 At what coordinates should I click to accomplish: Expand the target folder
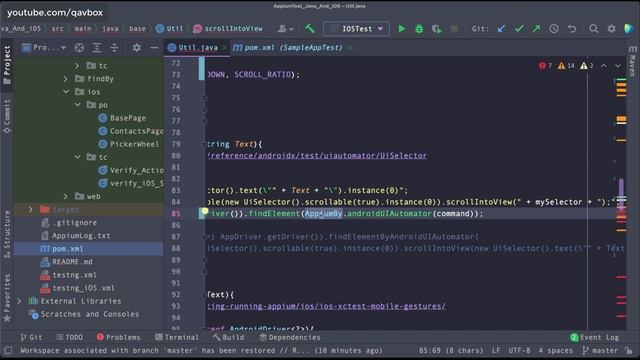(31, 209)
